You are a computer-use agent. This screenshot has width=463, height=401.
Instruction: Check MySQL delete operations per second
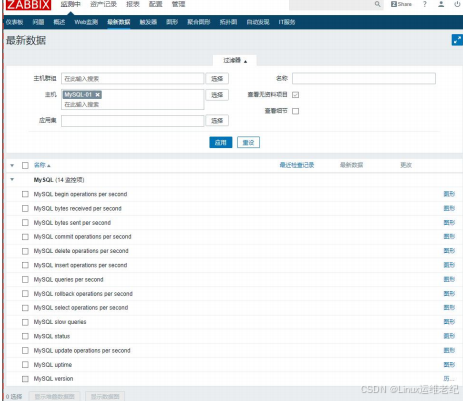click(x=25, y=251)
